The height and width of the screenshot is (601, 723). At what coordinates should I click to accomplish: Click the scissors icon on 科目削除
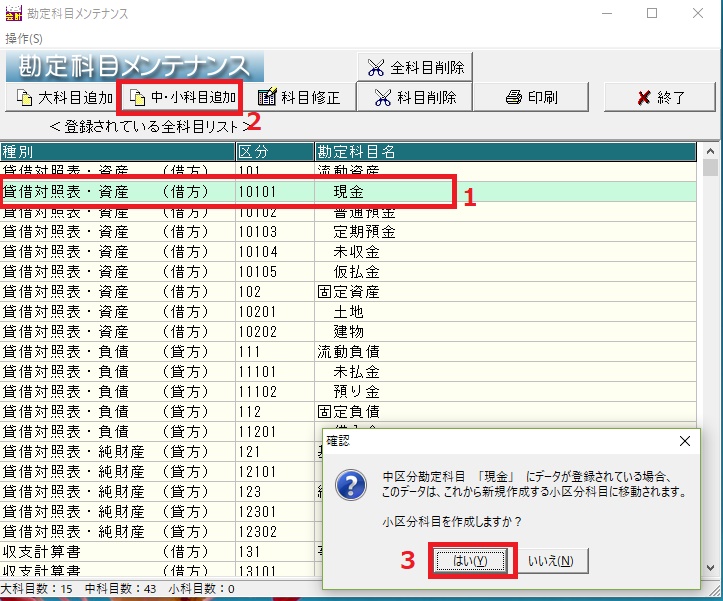click(x=383, y=98)
